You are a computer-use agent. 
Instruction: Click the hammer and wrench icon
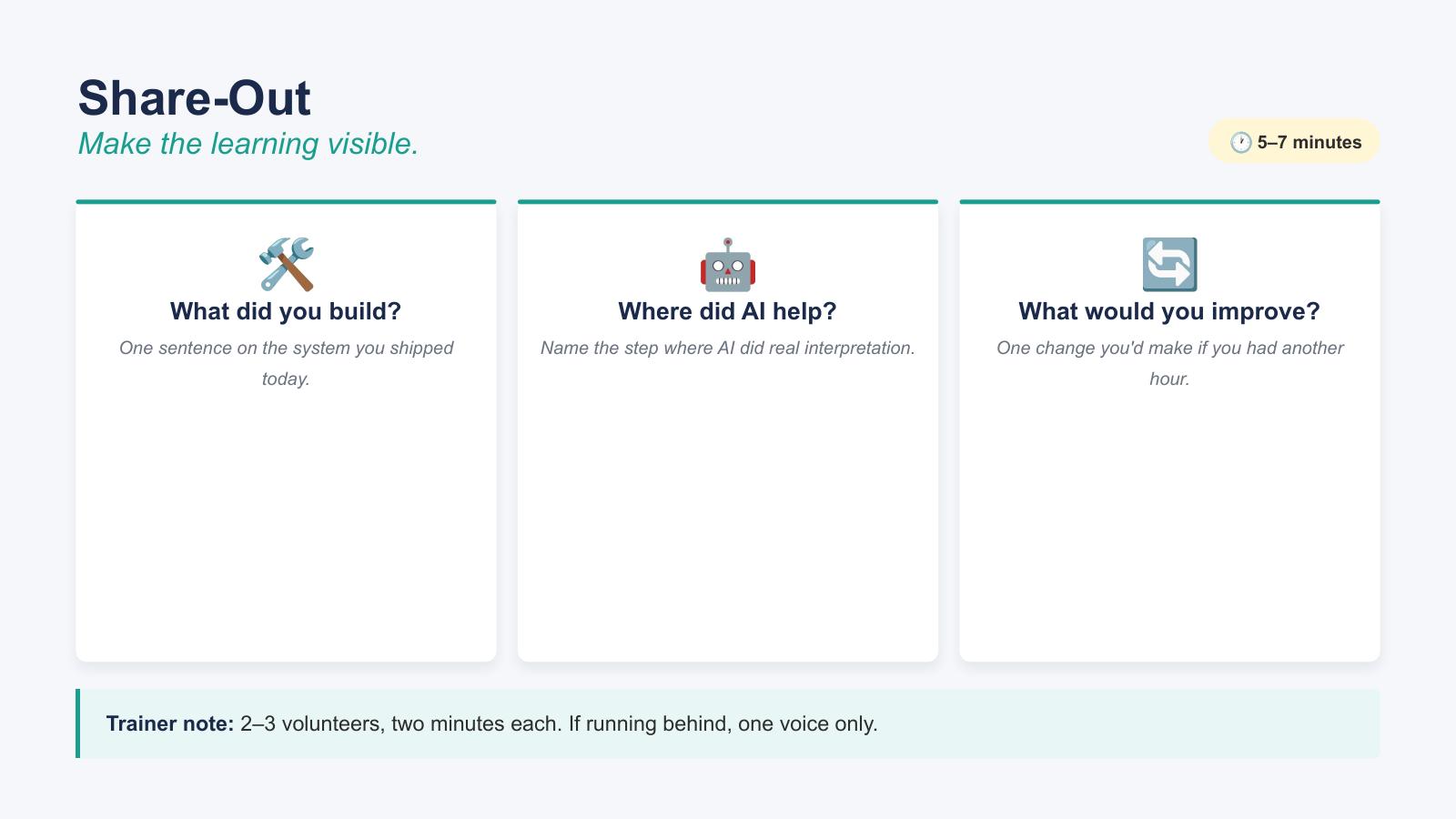[x=286, y=264]
